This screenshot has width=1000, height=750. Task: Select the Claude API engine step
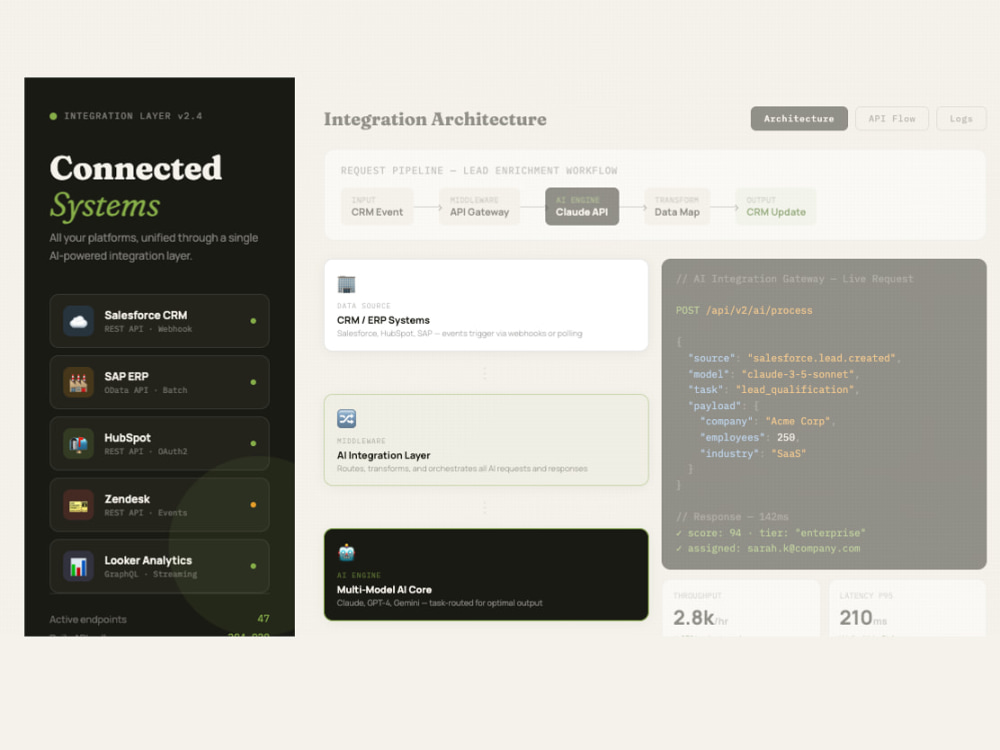coord(582,207)
